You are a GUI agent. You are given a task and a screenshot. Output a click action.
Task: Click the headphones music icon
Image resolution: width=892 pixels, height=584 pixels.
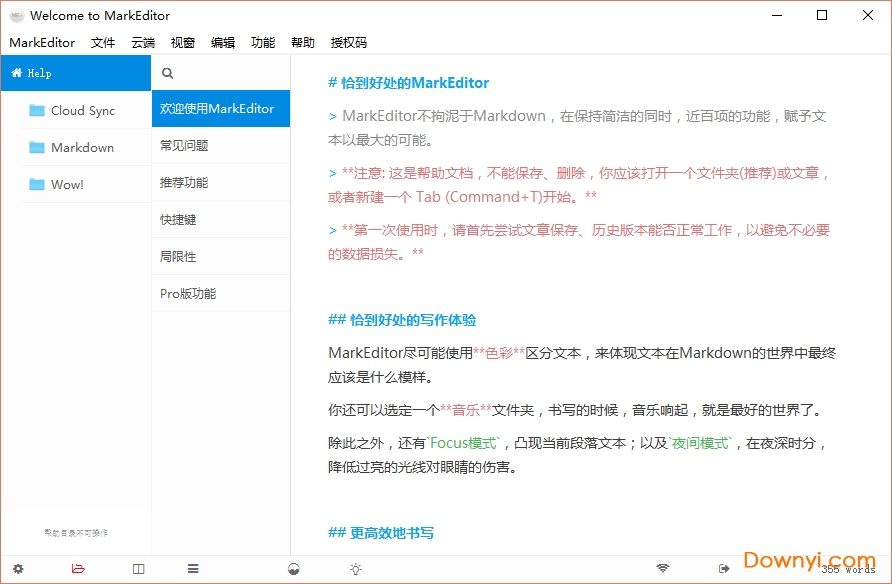(x=293, y=567)
